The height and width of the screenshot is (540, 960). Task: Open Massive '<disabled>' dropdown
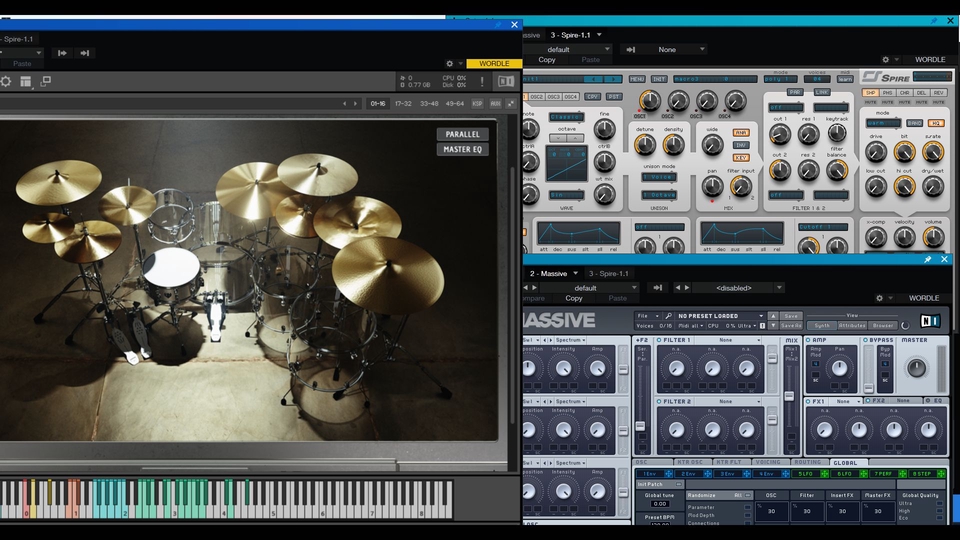point(738,288)
